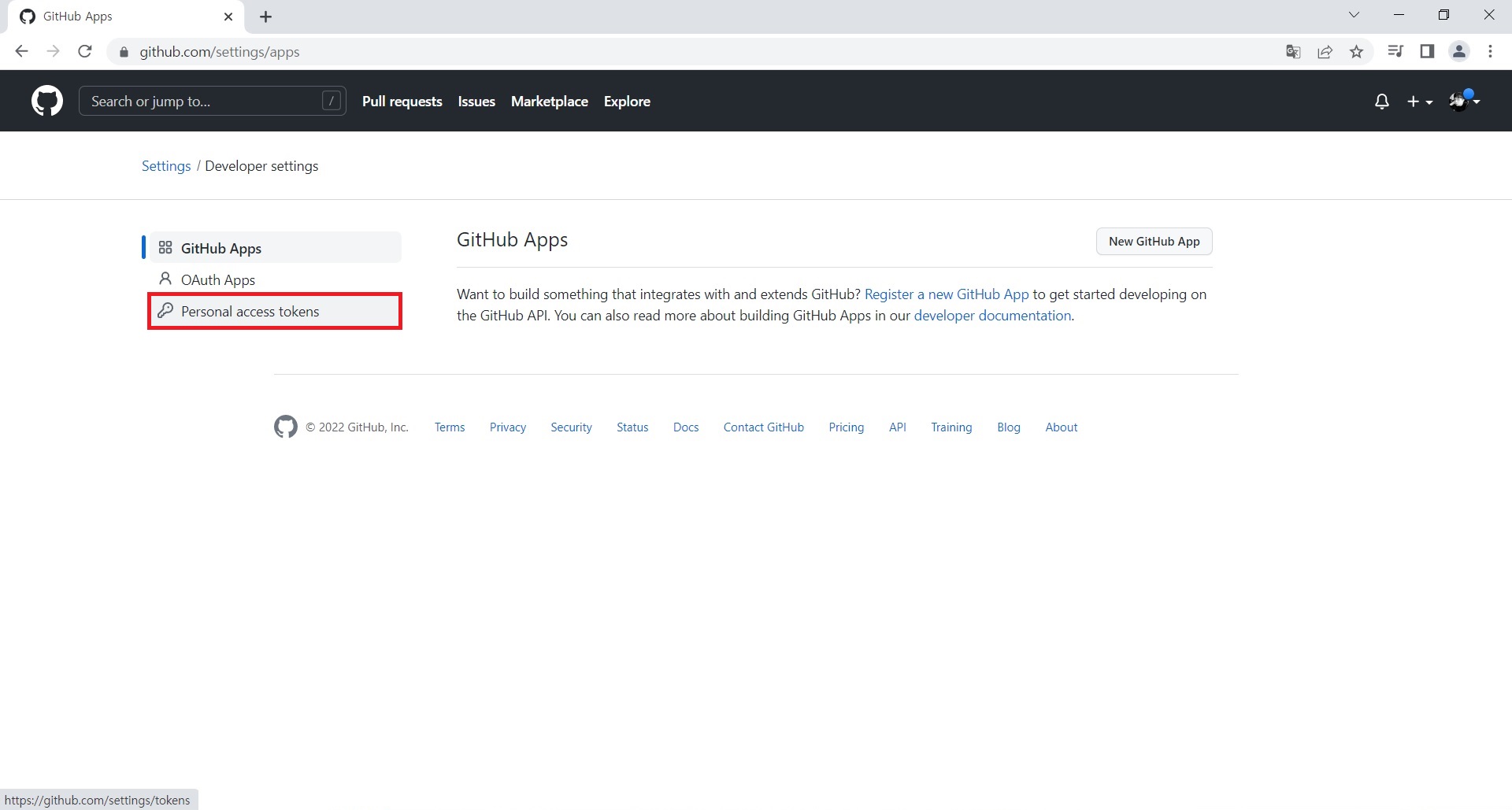Bookmark this page with the star
Image resolution: width=1512 pixels, height=810 pixels.
pyautogui.click(x=1356, y=52)
